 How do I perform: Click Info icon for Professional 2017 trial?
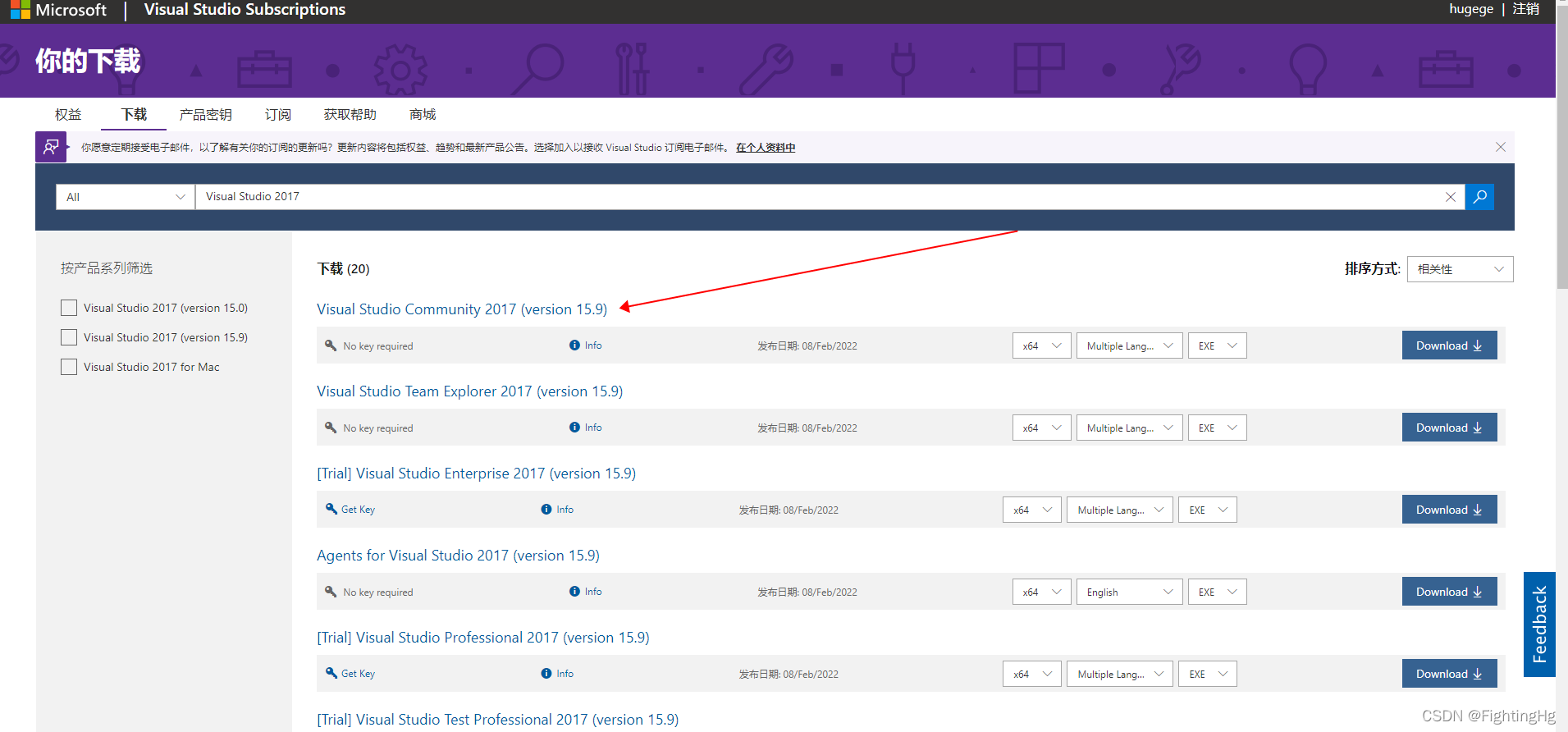546,674
